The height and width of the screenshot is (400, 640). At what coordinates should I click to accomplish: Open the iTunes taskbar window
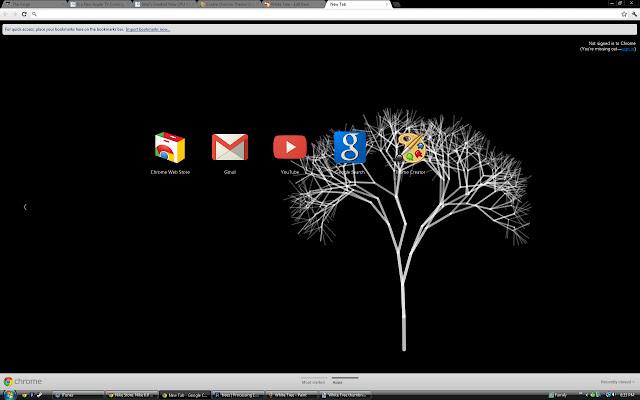point(78,395)
